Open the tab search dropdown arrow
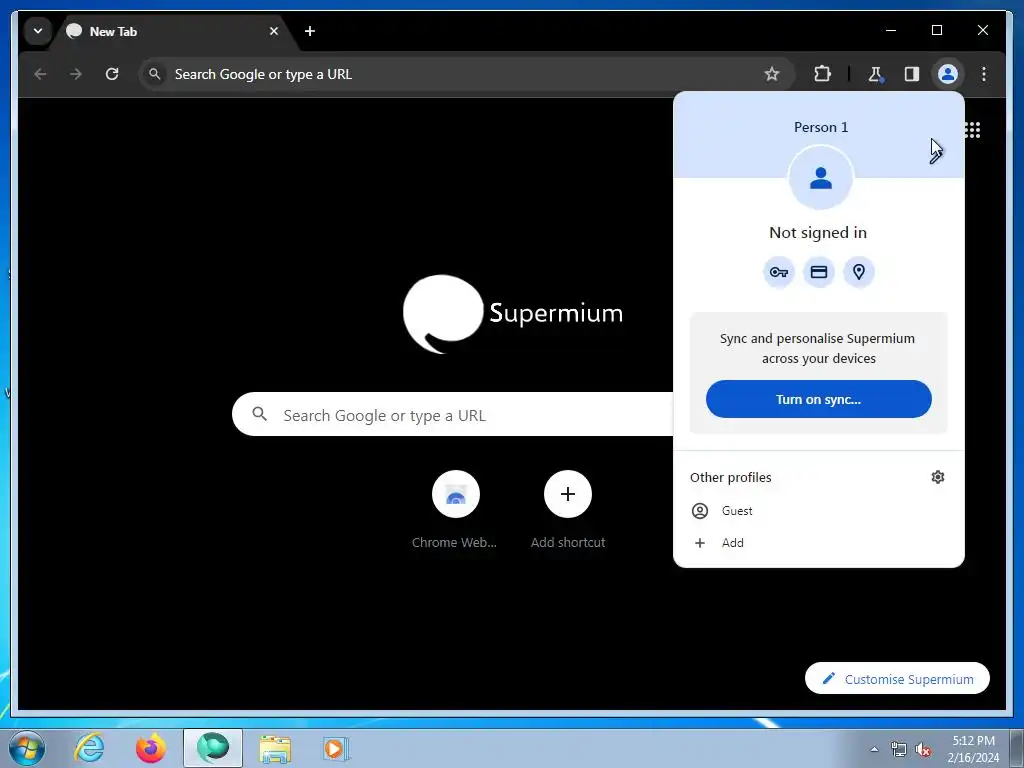The height and width of the screenshot is (768, 1024). pyautogui.click(x=38, y=31)
